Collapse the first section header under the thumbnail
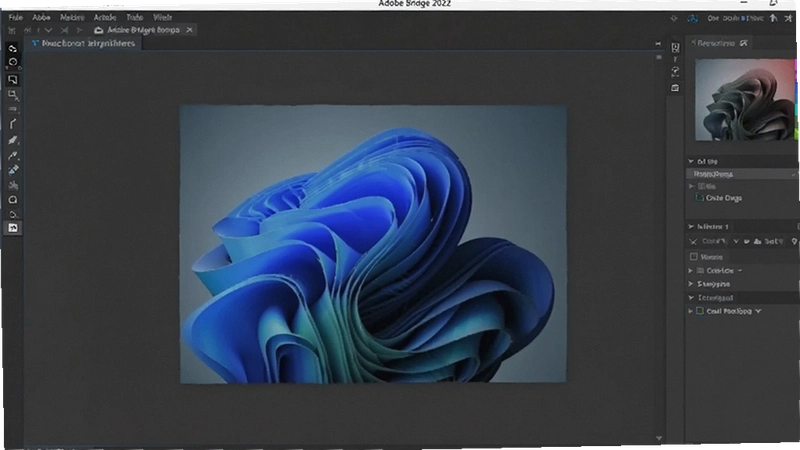The width and height of the screenshot is (800, 450). click(x=691, y=161)
